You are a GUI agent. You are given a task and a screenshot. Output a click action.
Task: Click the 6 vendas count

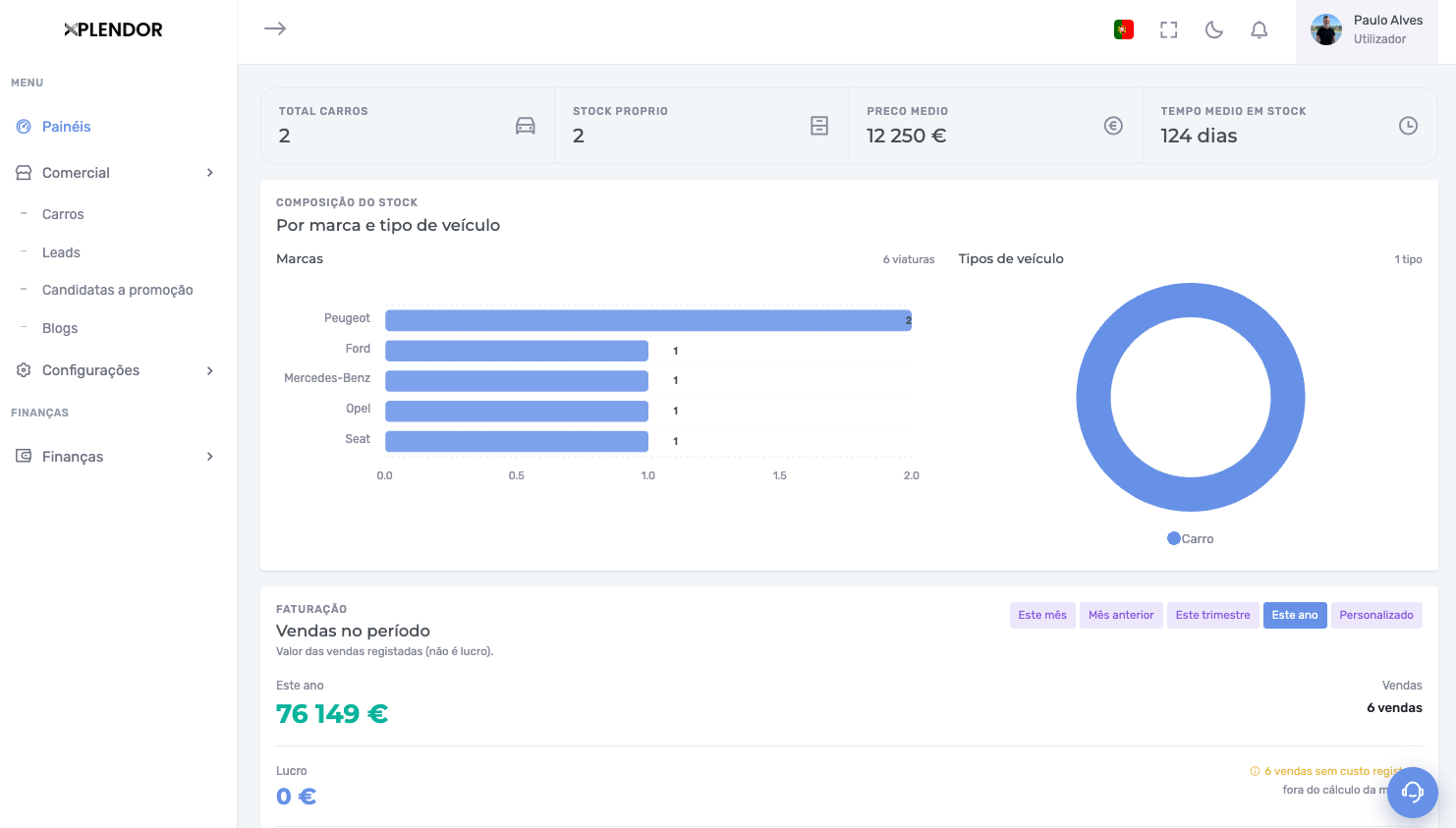coord(1394,708)
